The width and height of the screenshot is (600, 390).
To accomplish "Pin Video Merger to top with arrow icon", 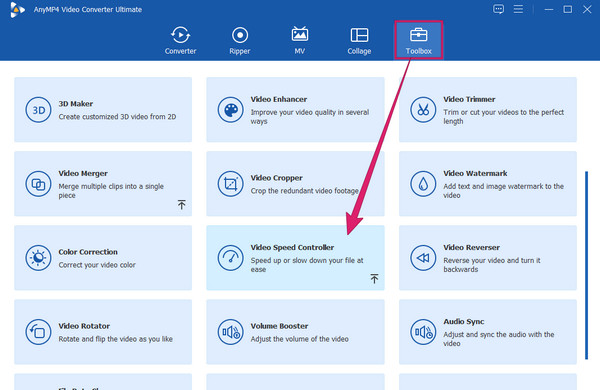I will pos(182,204).
